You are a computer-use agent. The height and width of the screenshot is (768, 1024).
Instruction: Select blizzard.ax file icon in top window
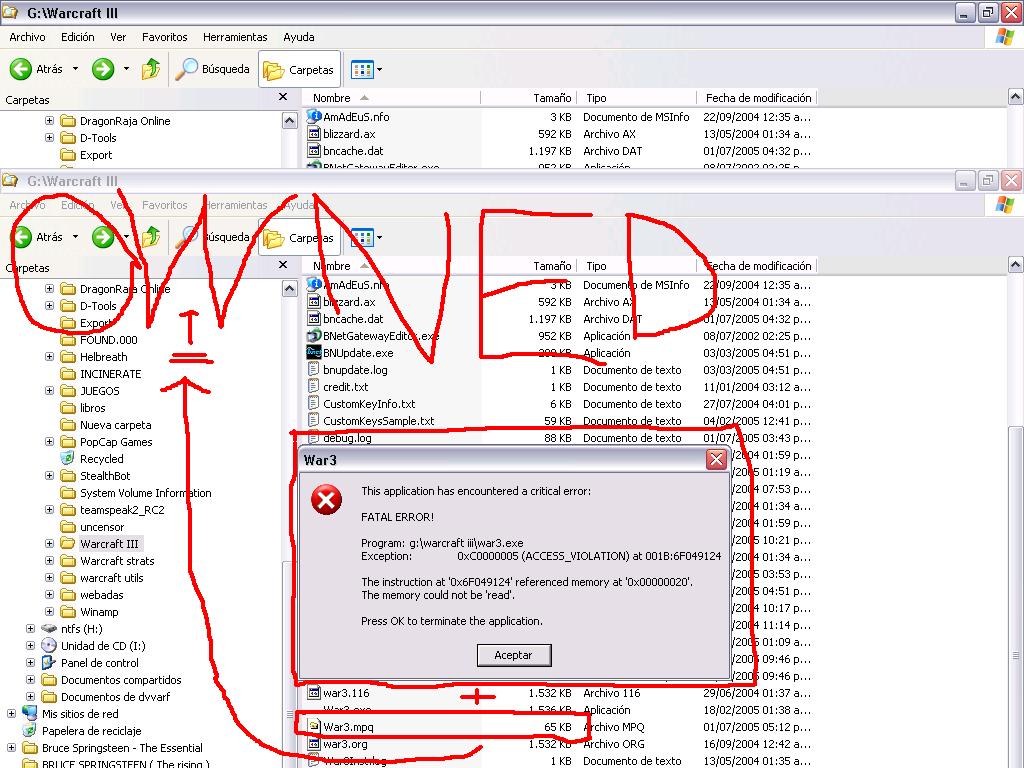313,134
